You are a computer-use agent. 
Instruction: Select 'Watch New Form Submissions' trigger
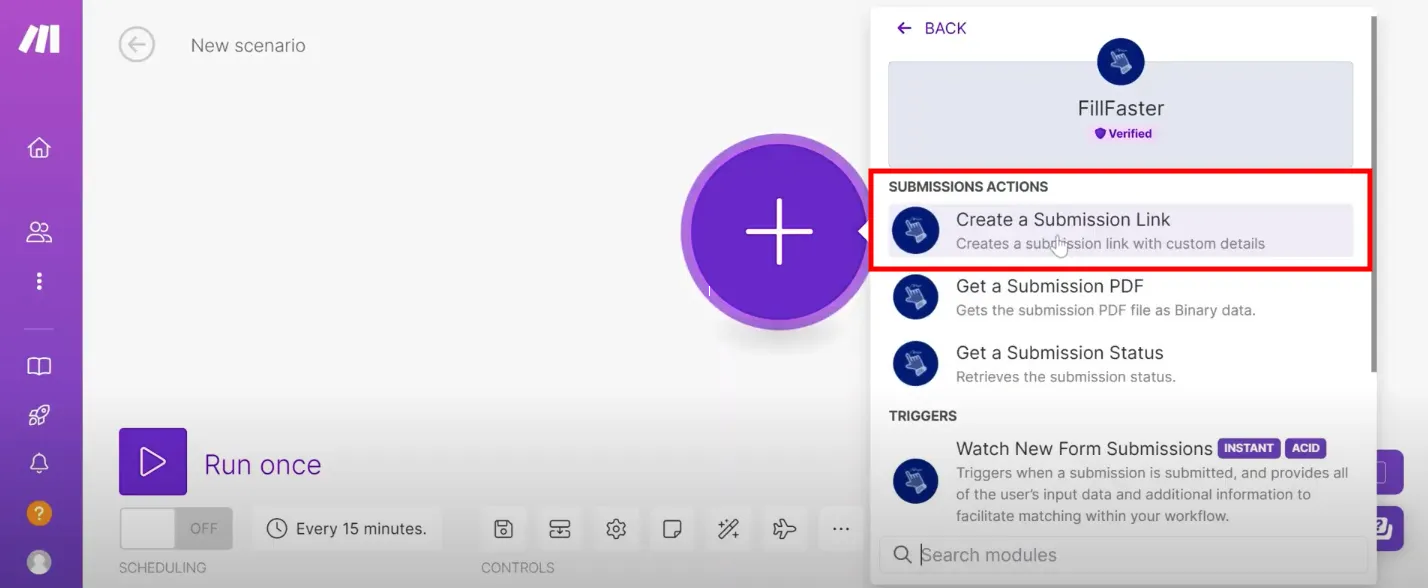pos(1120,481)
